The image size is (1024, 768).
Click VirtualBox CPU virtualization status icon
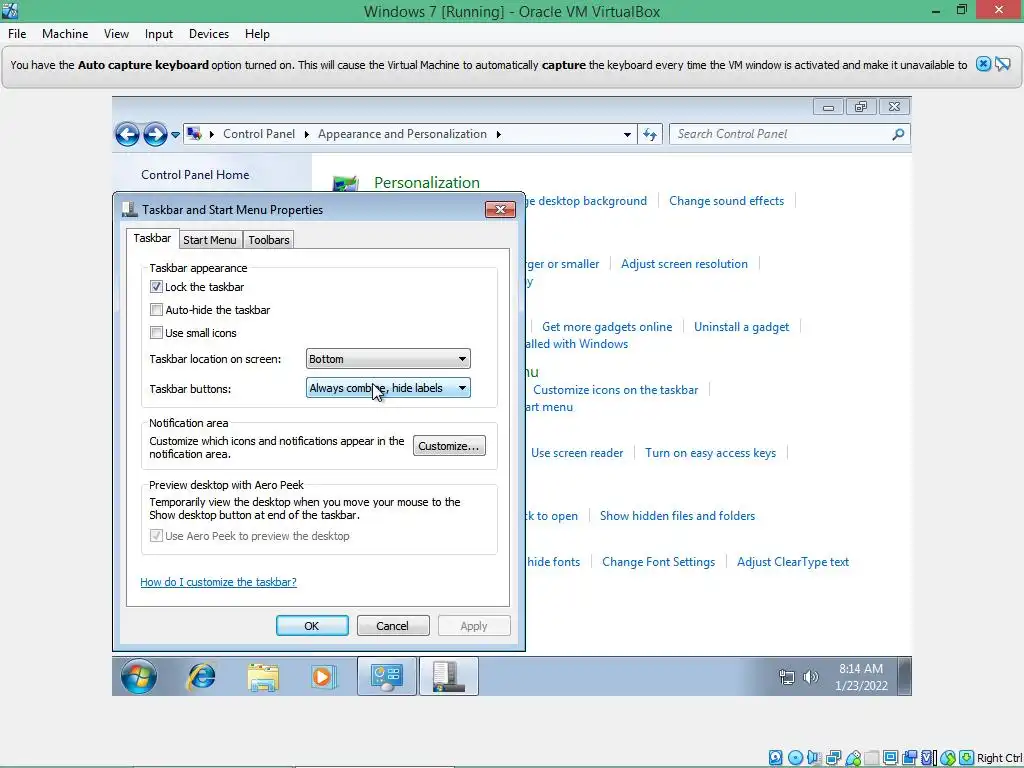pos(929,758)
